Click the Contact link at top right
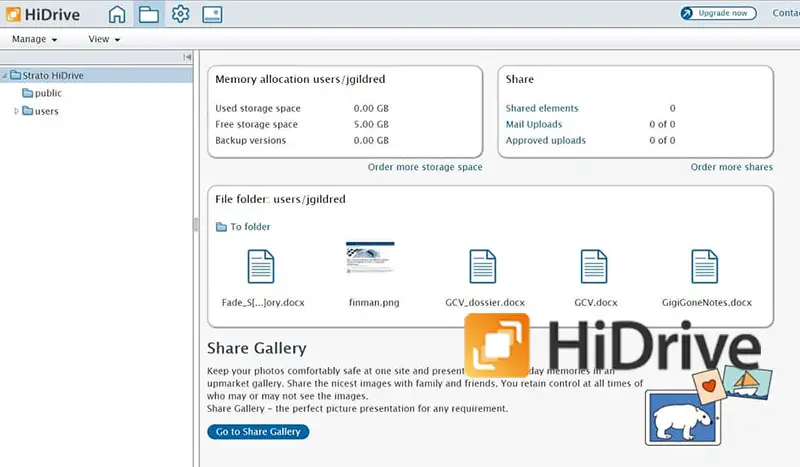 (786, 13)
